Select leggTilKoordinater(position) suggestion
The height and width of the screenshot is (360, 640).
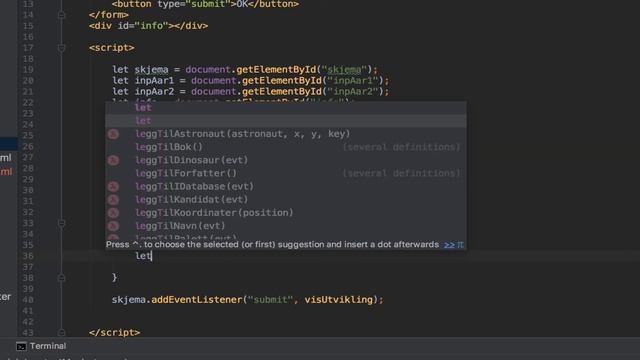(x=286, y=213)
